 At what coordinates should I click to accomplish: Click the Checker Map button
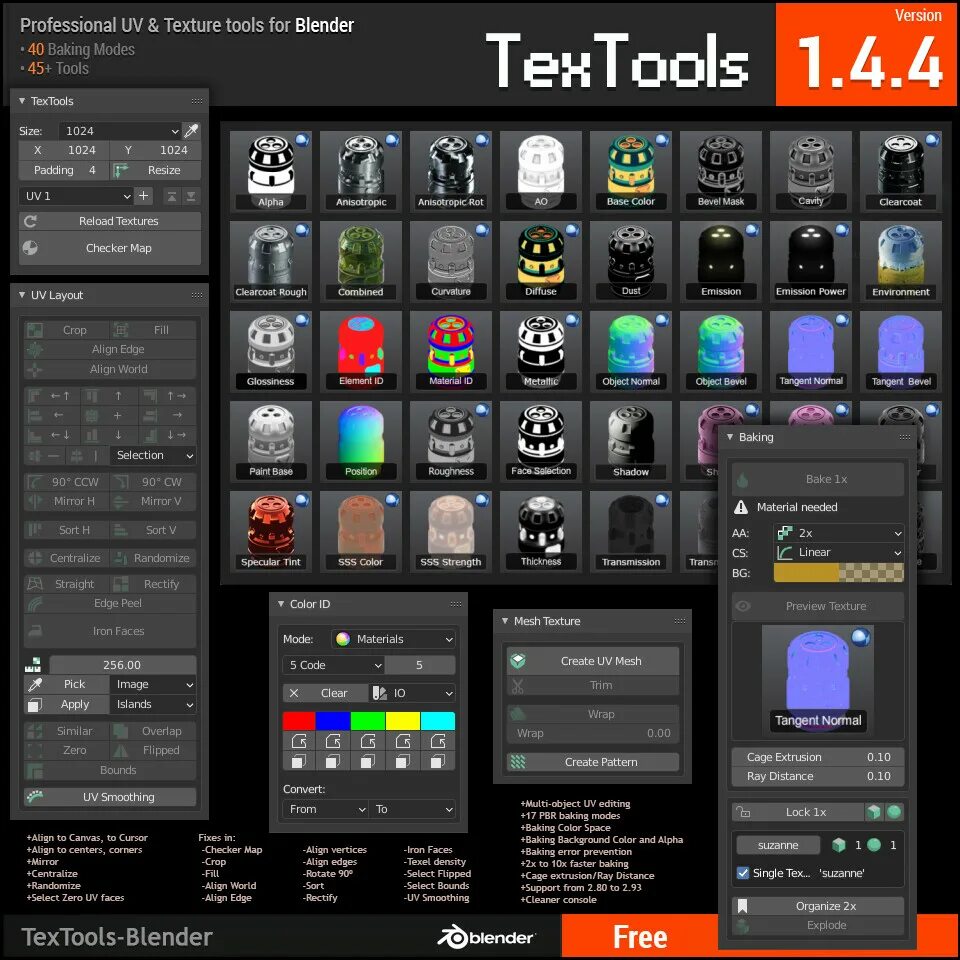coord(110,248)
